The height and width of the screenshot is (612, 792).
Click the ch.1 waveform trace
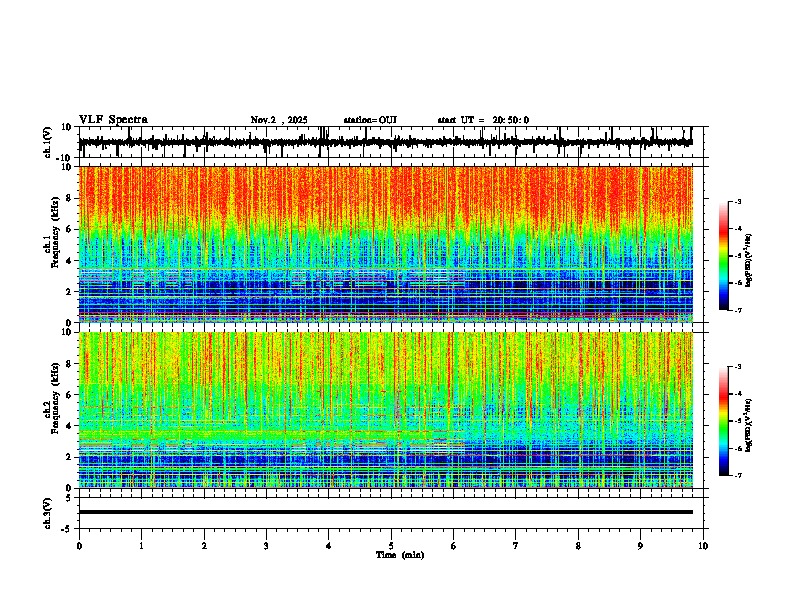click(x=385, y=142)
